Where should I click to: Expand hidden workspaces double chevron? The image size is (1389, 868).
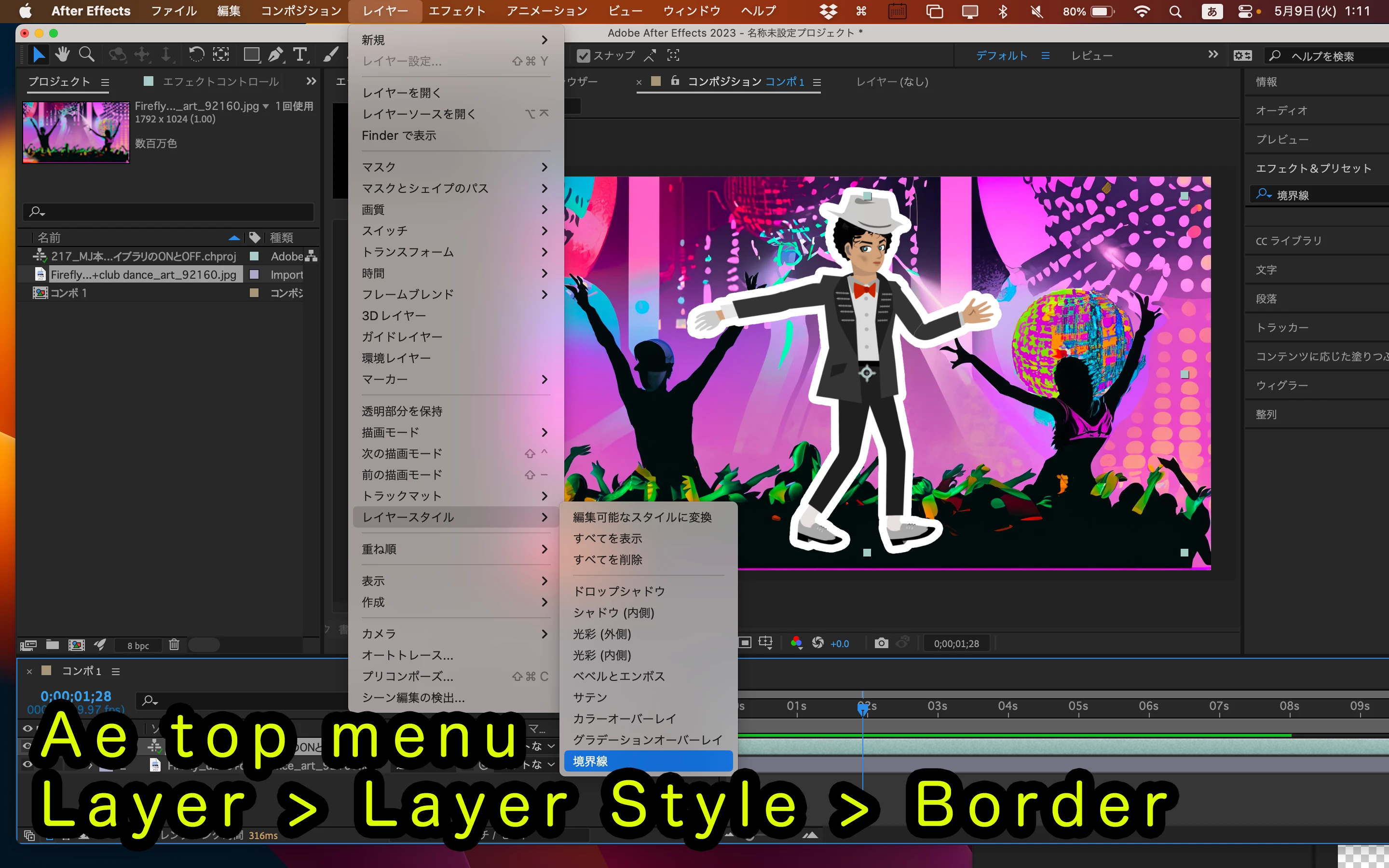tap(1213, 54)
